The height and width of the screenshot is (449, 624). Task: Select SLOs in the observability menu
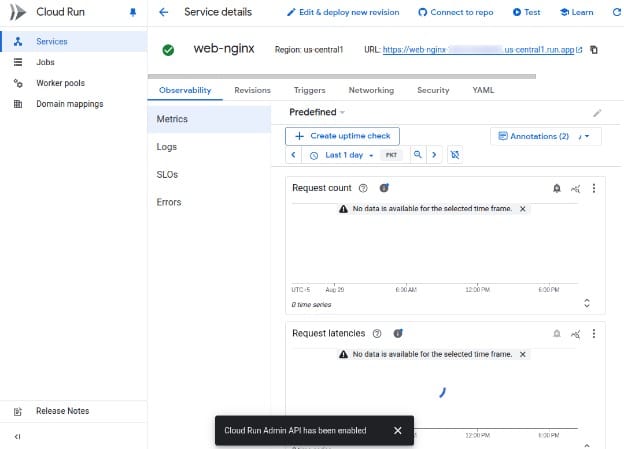click(x=209, y=174)
